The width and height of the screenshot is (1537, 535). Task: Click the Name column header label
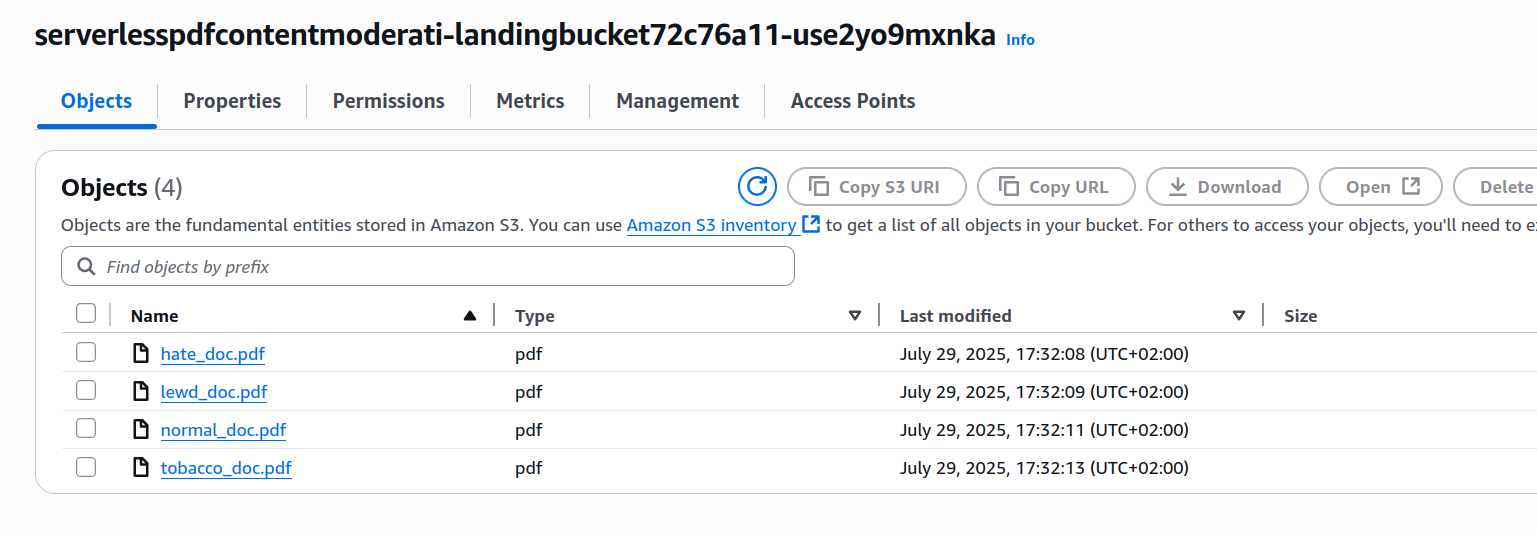pyautogui.click(x=154, y=316)
